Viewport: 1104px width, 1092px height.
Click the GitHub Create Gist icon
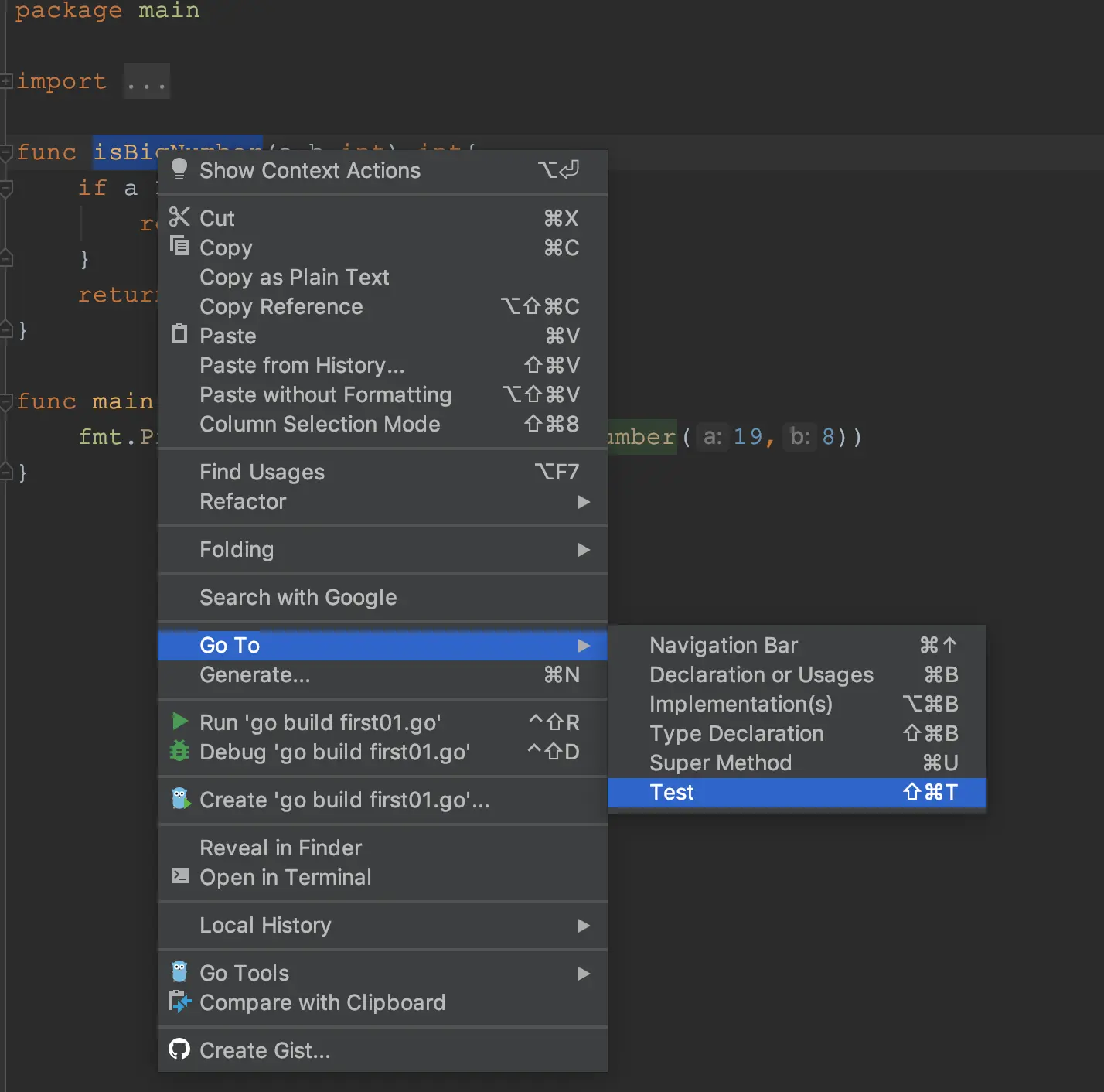[x=179, y=1049]
